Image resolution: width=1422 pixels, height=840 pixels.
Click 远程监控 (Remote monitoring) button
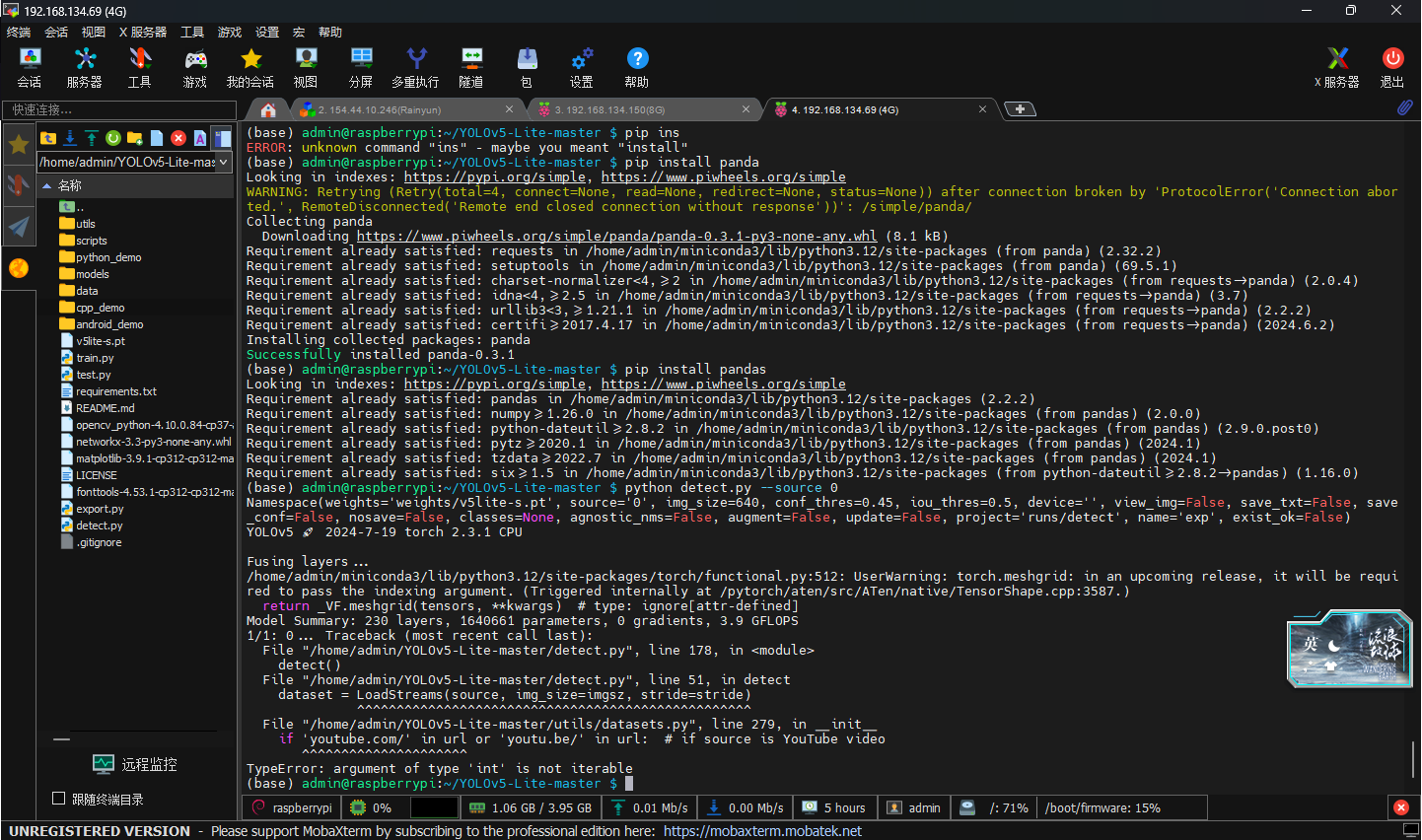point(135,764)
